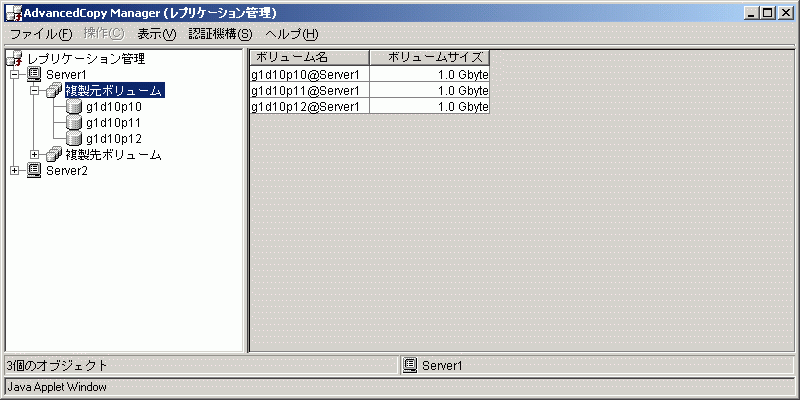Click the 3個のオブジェクト status text
The height and width of the screenshot is (400, 800).
(x=57, y=365)
